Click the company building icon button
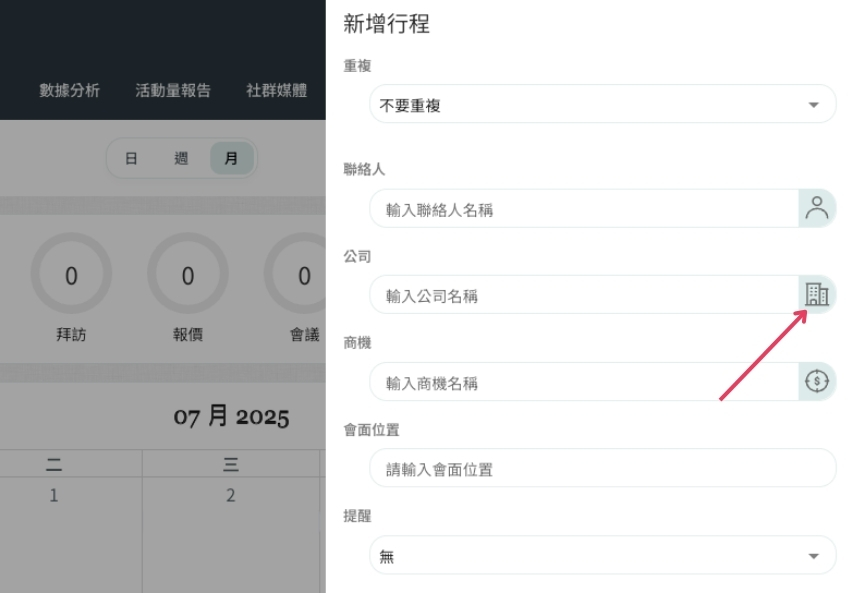Image resolution: width=854 pixels, height=593 pixels. (817, 295)
